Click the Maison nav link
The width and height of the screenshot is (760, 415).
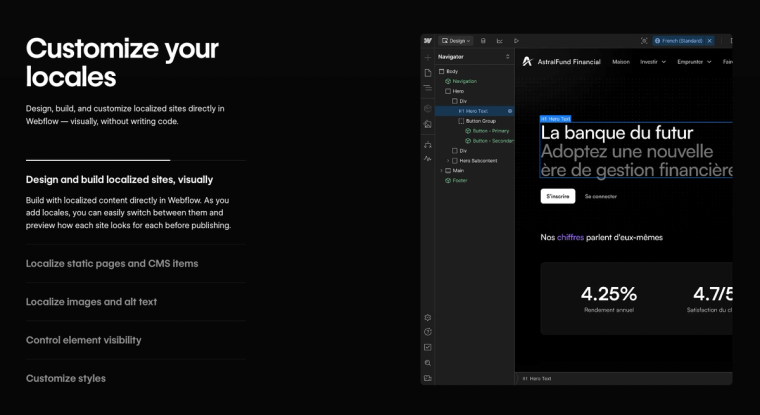point(621,62)
